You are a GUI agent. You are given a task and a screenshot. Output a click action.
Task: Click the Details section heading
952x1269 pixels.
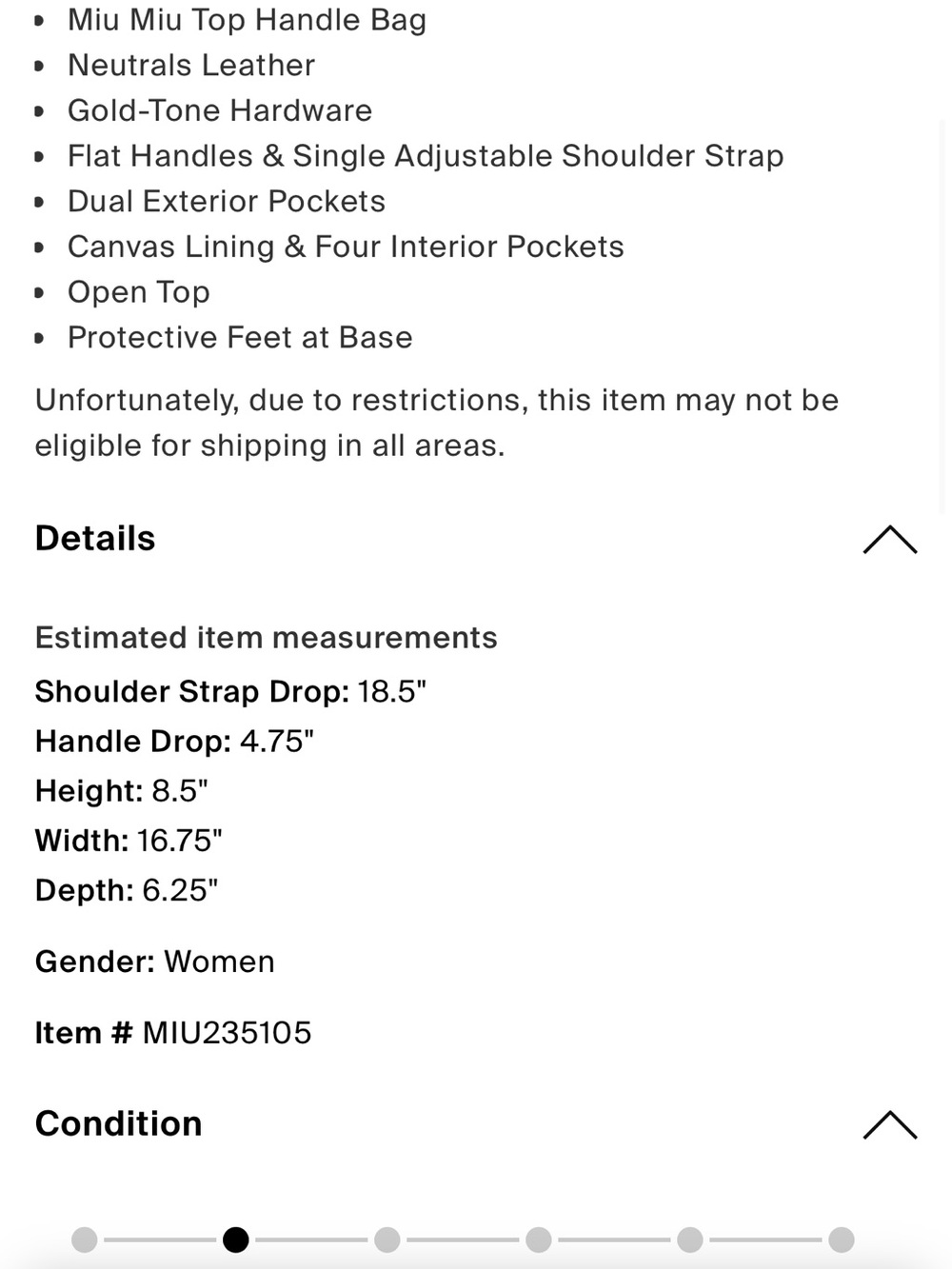(x=95, y=539)
